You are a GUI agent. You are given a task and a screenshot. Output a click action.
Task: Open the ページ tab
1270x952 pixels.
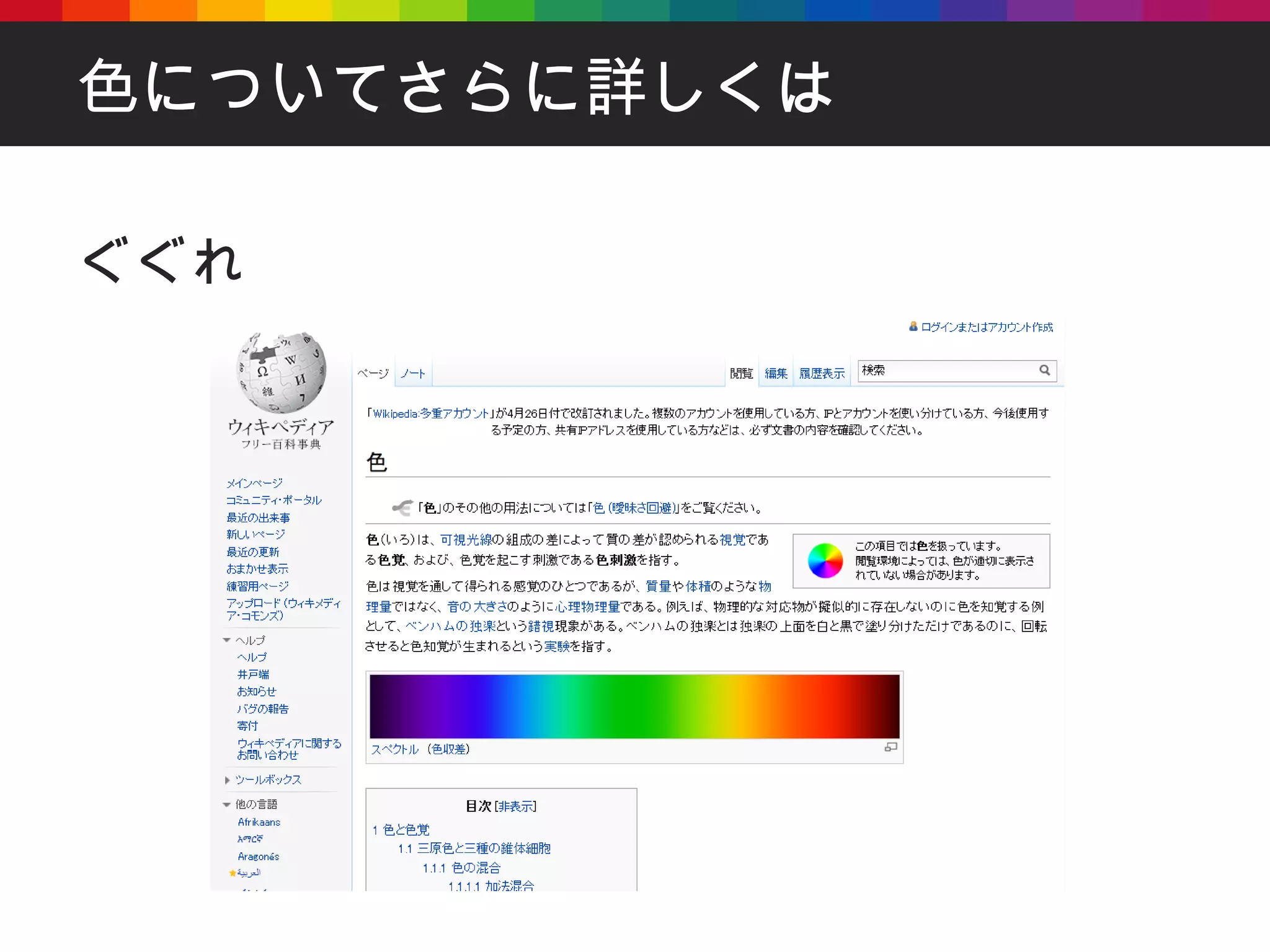coord(373,373)
